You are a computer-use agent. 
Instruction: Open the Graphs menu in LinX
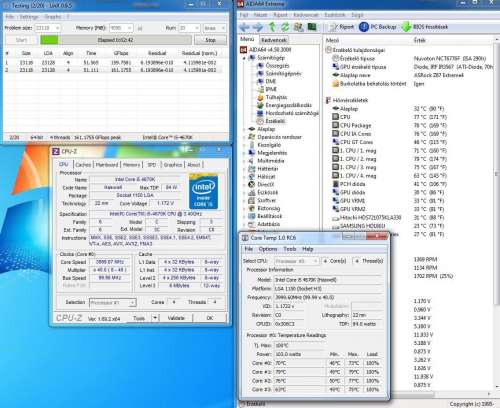53,17
